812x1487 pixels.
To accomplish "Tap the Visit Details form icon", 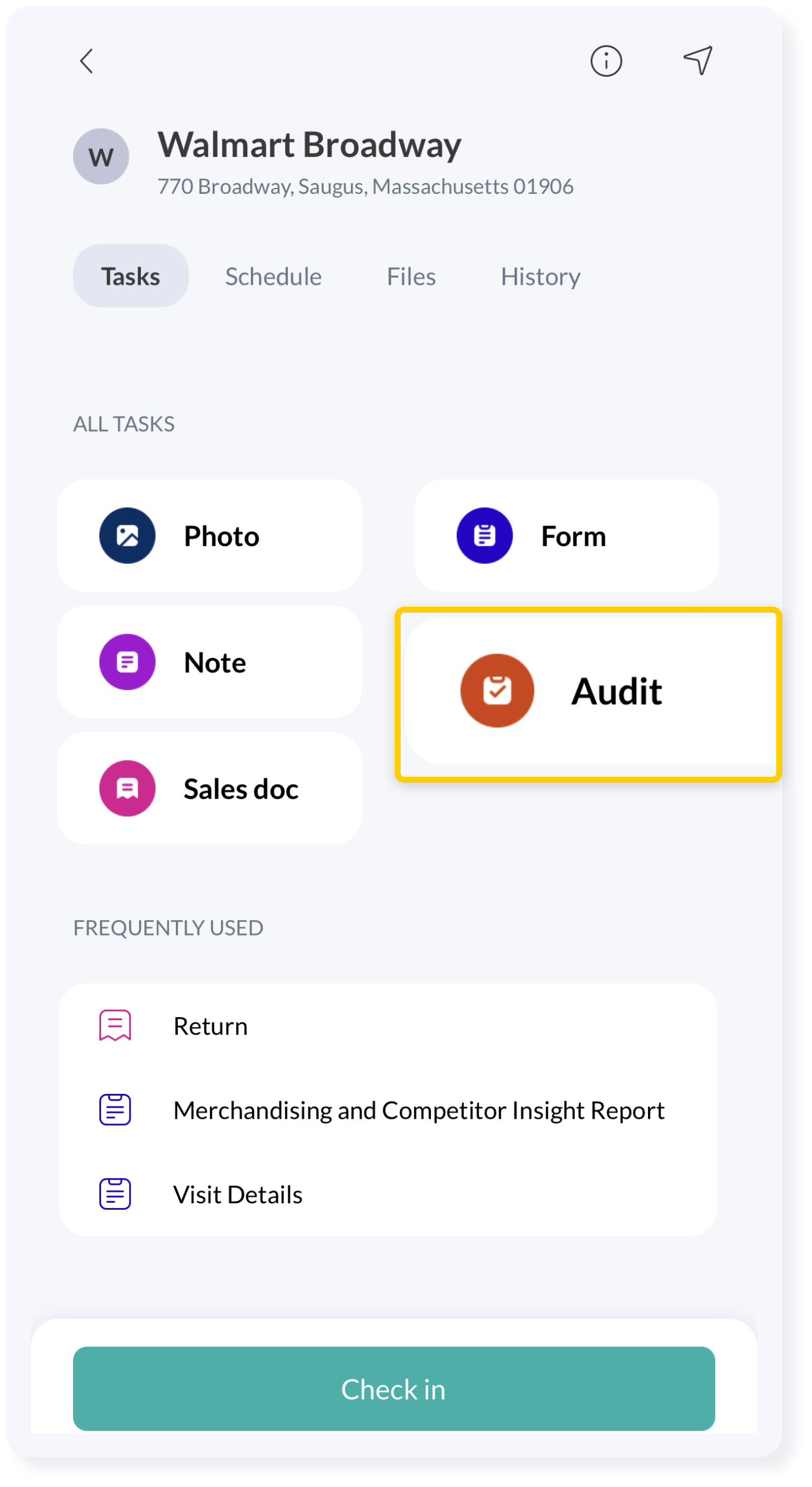I will [115, 1194].
